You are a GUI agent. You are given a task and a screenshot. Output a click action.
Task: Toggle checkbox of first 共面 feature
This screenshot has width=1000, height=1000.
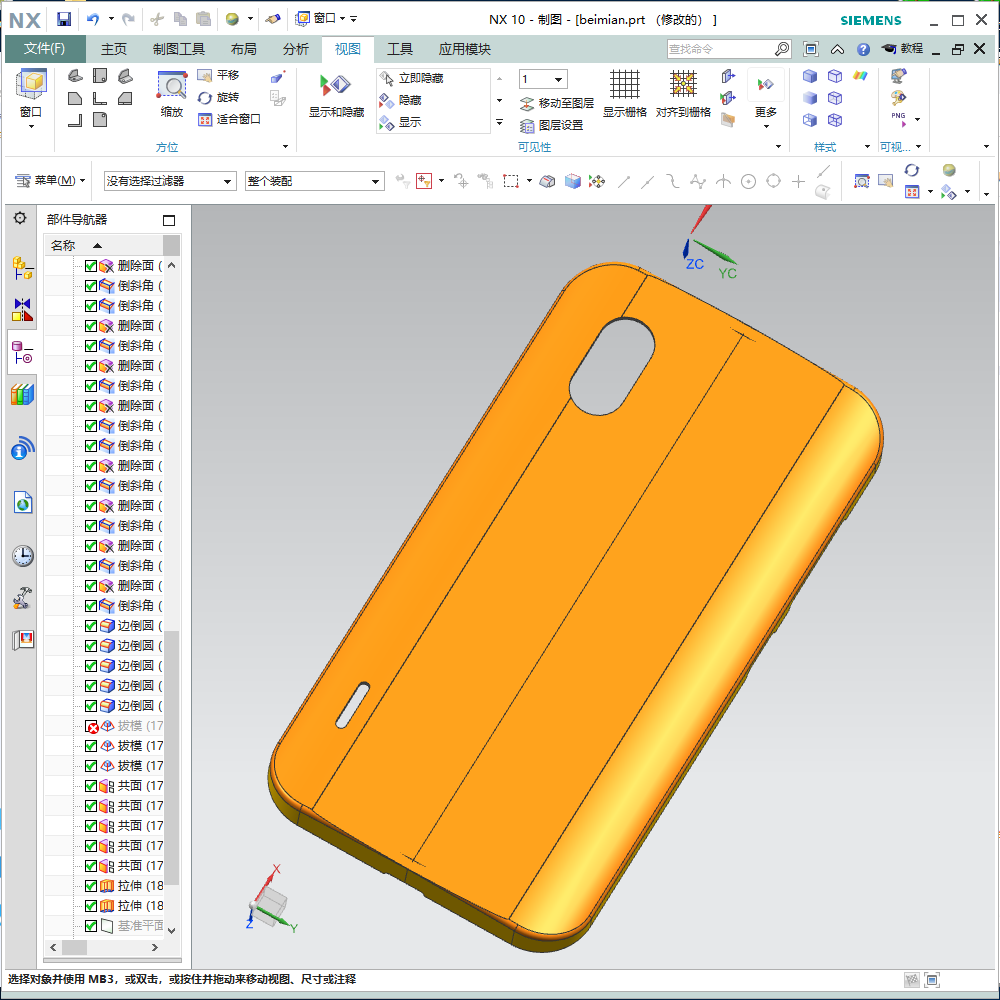91,786
